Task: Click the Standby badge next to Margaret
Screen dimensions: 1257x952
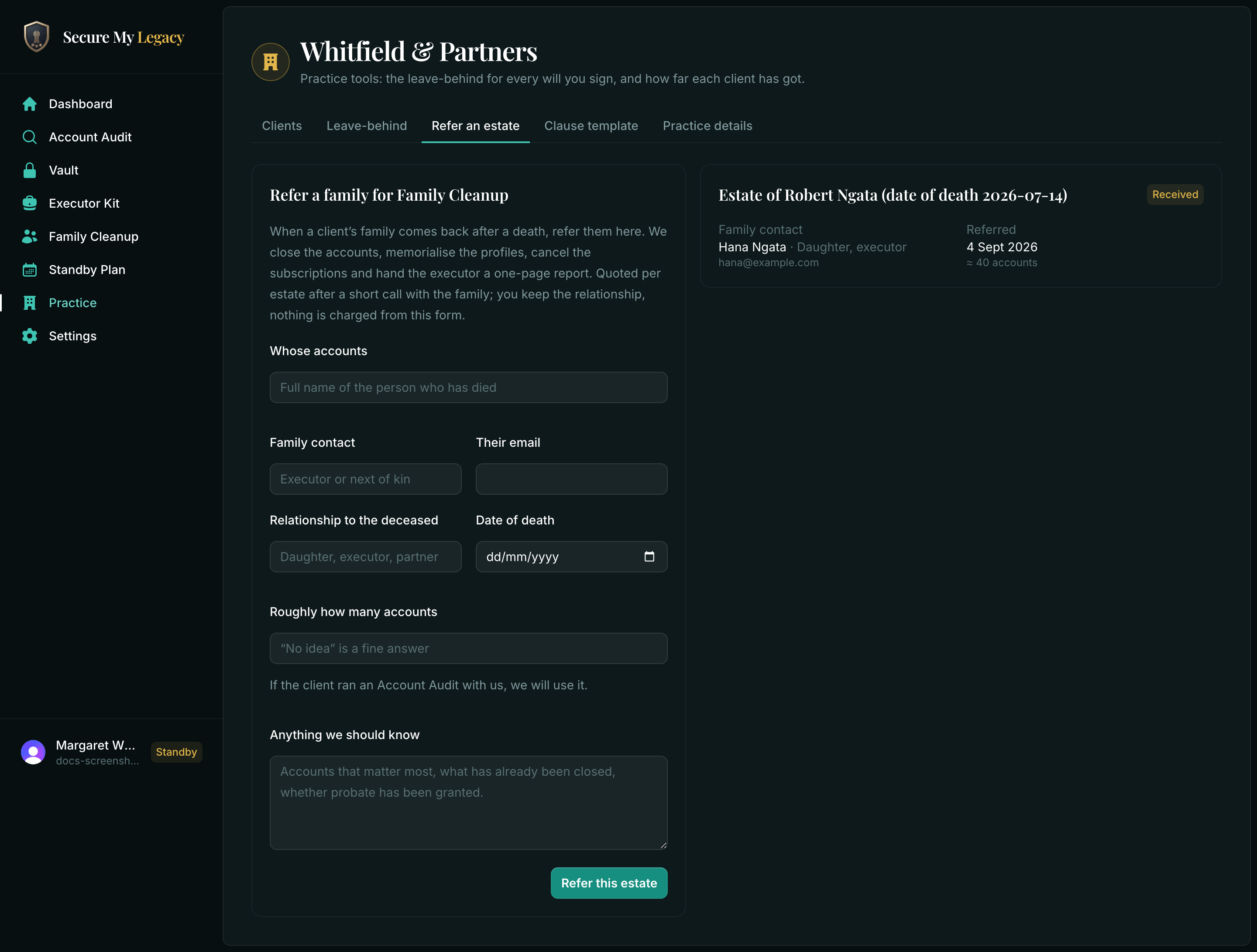Action: [x=176, y=751]
